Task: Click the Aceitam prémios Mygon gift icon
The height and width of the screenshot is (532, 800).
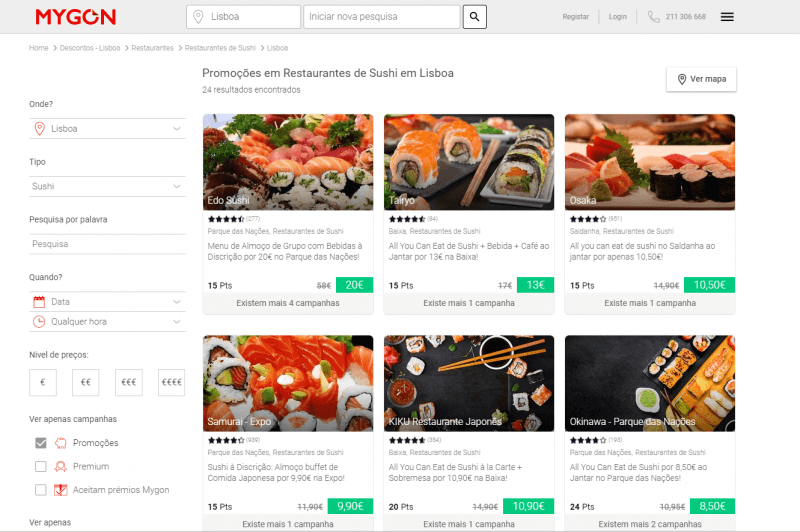Action: coord(61,490)
